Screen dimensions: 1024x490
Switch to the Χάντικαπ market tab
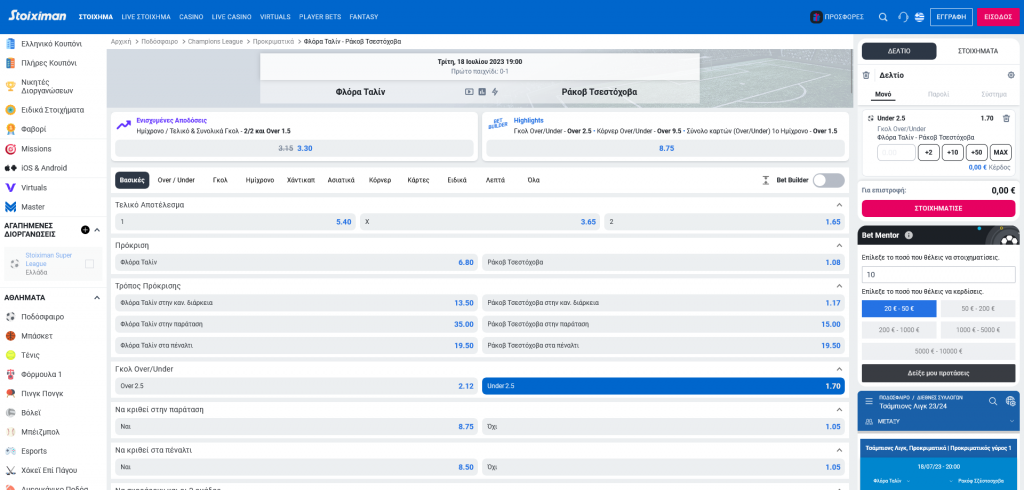pos(301,180)
